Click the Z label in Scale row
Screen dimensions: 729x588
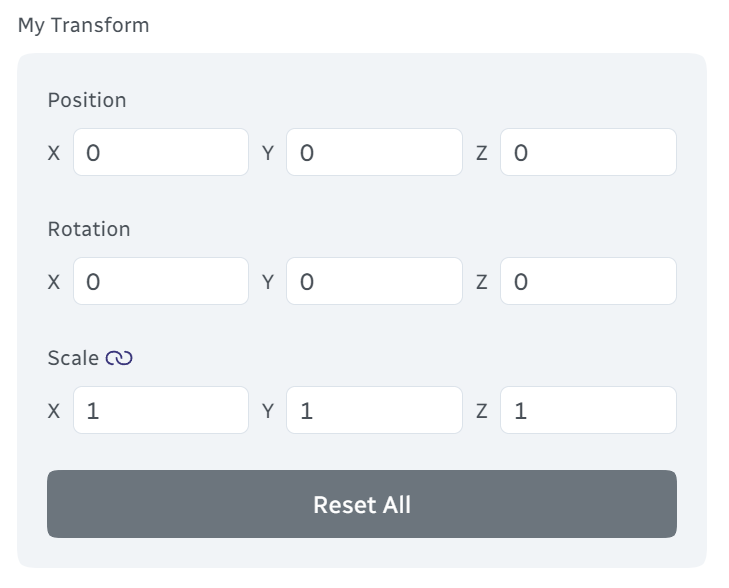coord(482,411)
